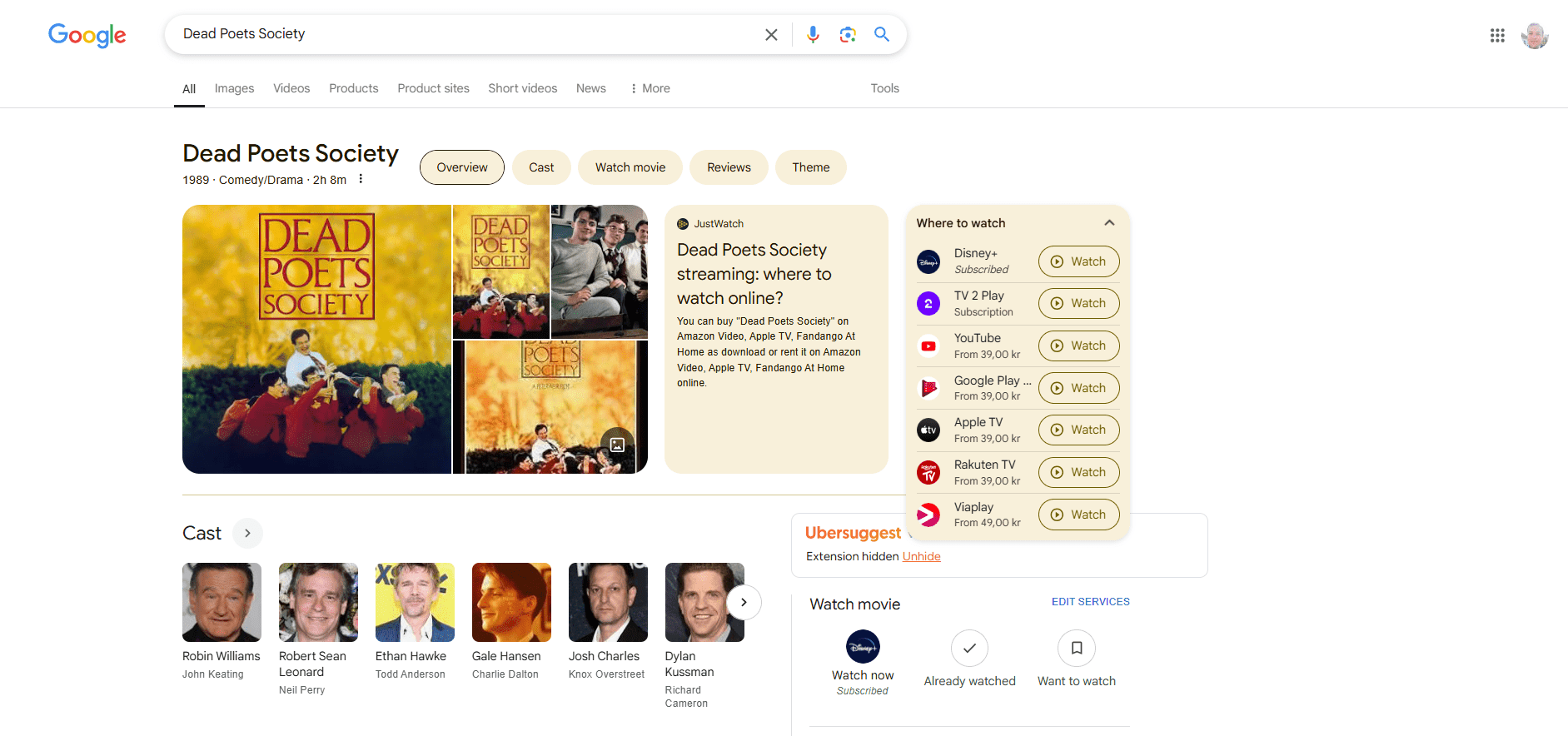Screen dimensions: 1568x736
Task: Click the Disney+ logo in watch list
Action: click(928, 261)
